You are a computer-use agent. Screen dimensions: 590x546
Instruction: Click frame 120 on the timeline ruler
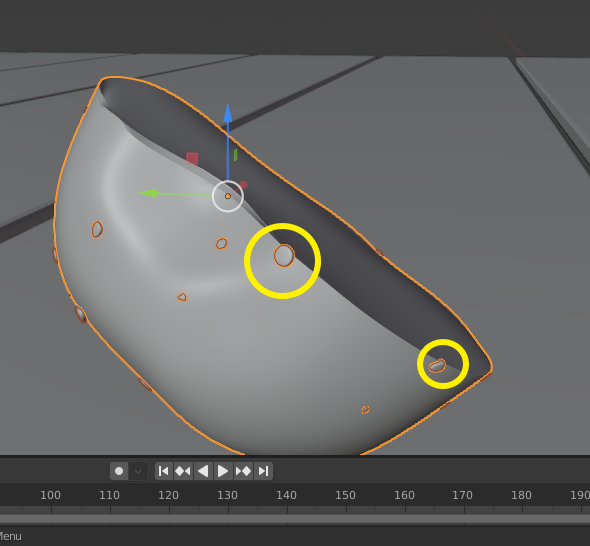coord(168,495)
